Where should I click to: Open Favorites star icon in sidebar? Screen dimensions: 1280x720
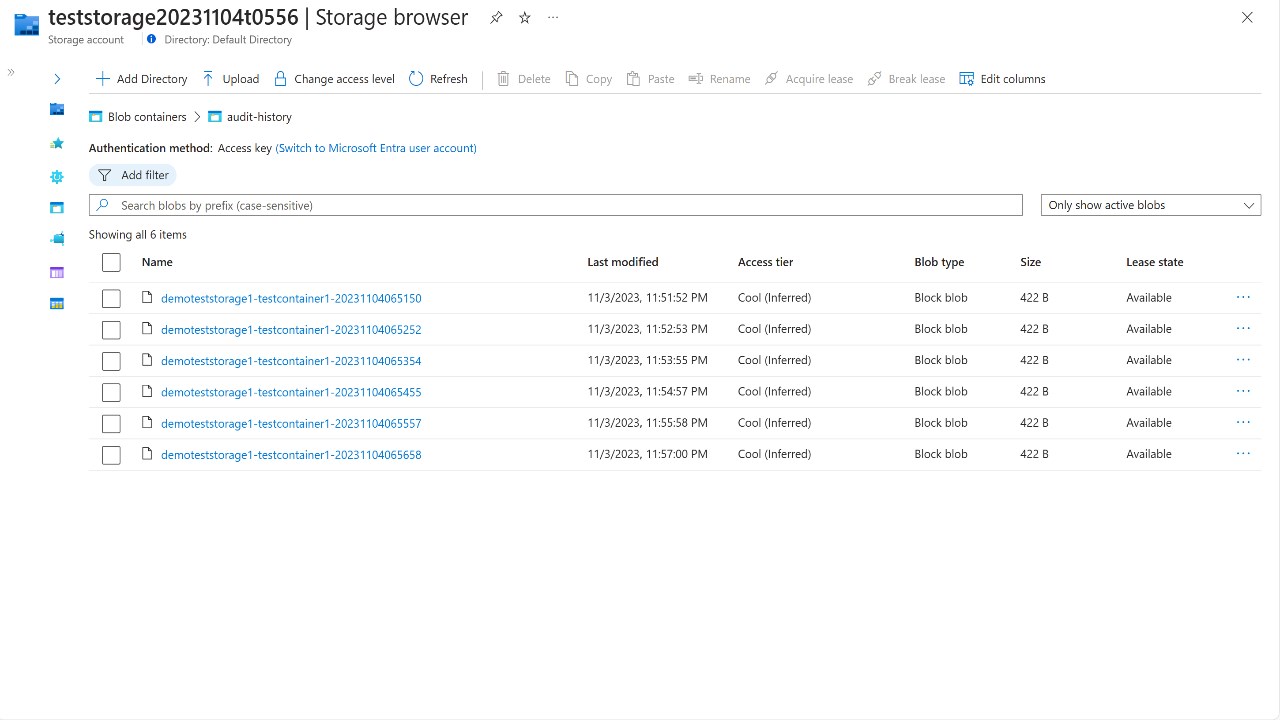coord(57,144)
